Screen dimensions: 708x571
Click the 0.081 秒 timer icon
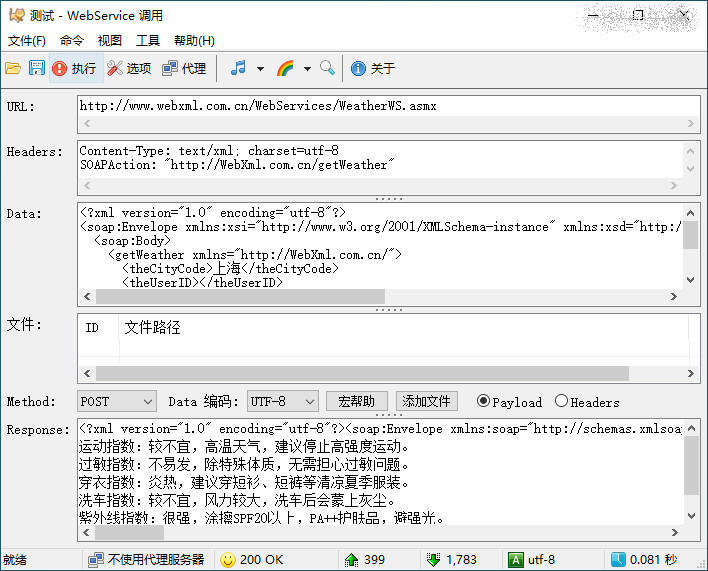618,560
